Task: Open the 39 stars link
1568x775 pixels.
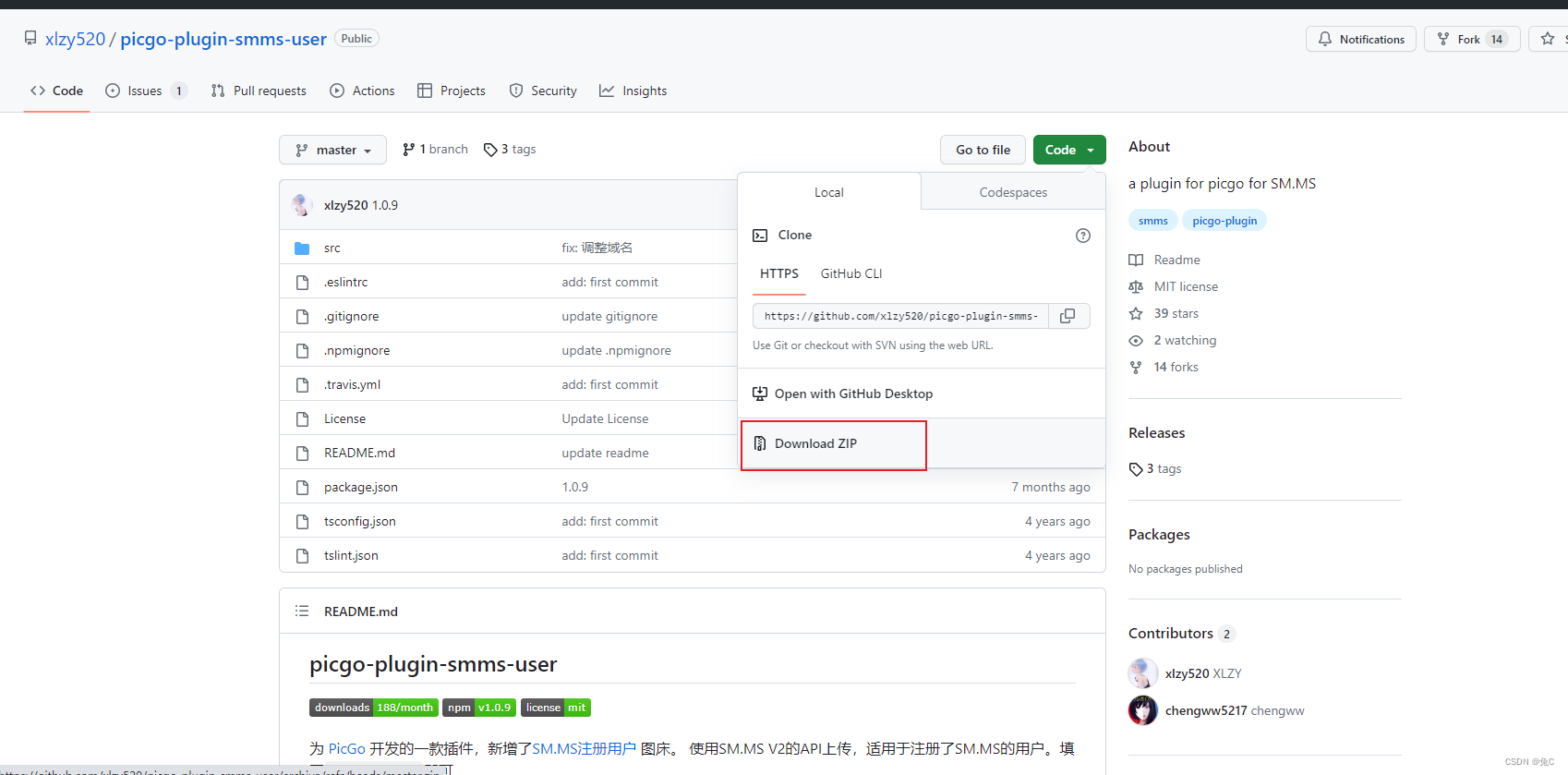Action: [x=1176, y=313]
